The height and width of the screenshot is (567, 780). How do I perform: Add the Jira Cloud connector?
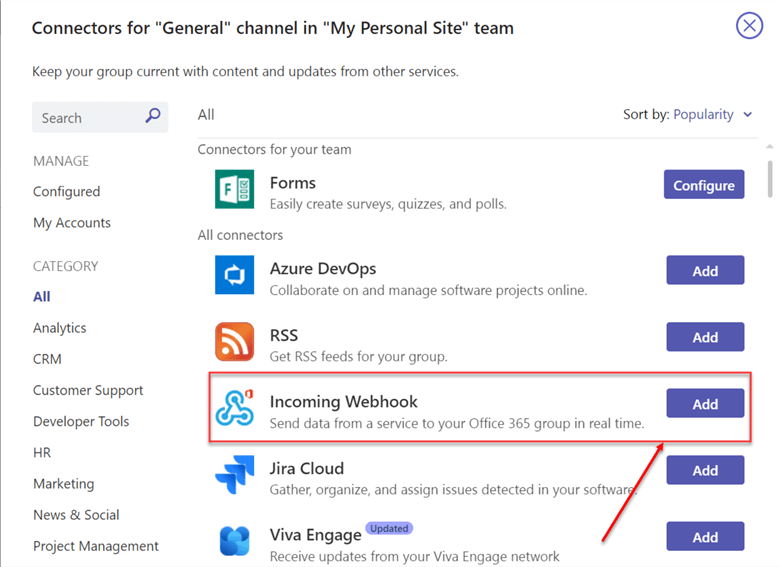click(705, 470)
